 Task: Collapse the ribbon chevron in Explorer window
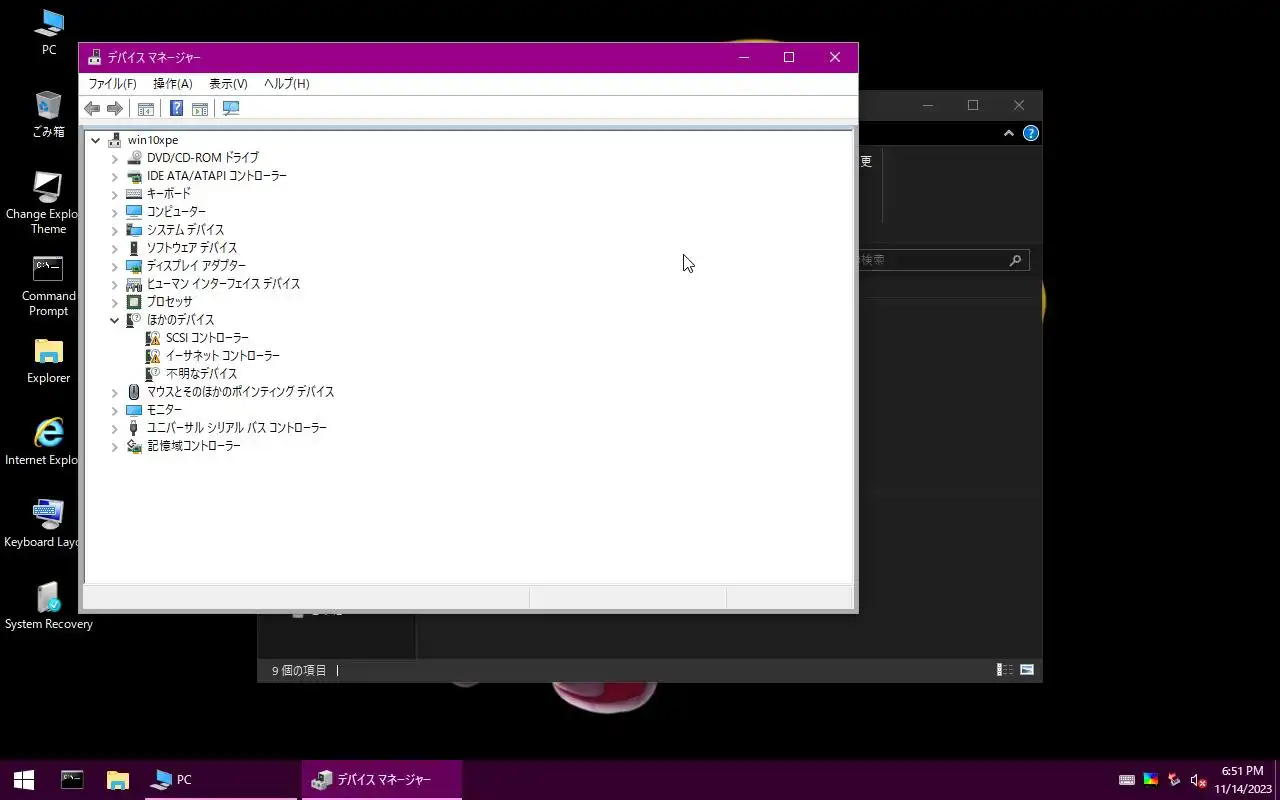click(1009, 133)
